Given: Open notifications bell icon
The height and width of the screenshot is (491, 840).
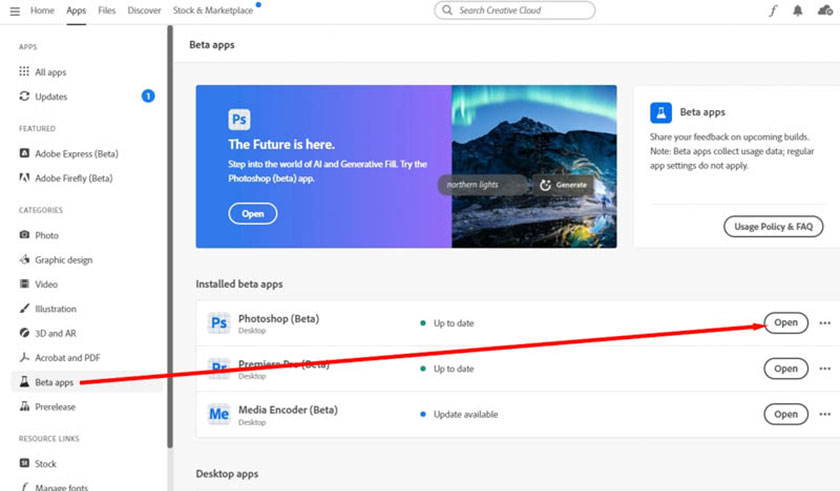Looking at the screenshot, I should [x=798, y=10].
